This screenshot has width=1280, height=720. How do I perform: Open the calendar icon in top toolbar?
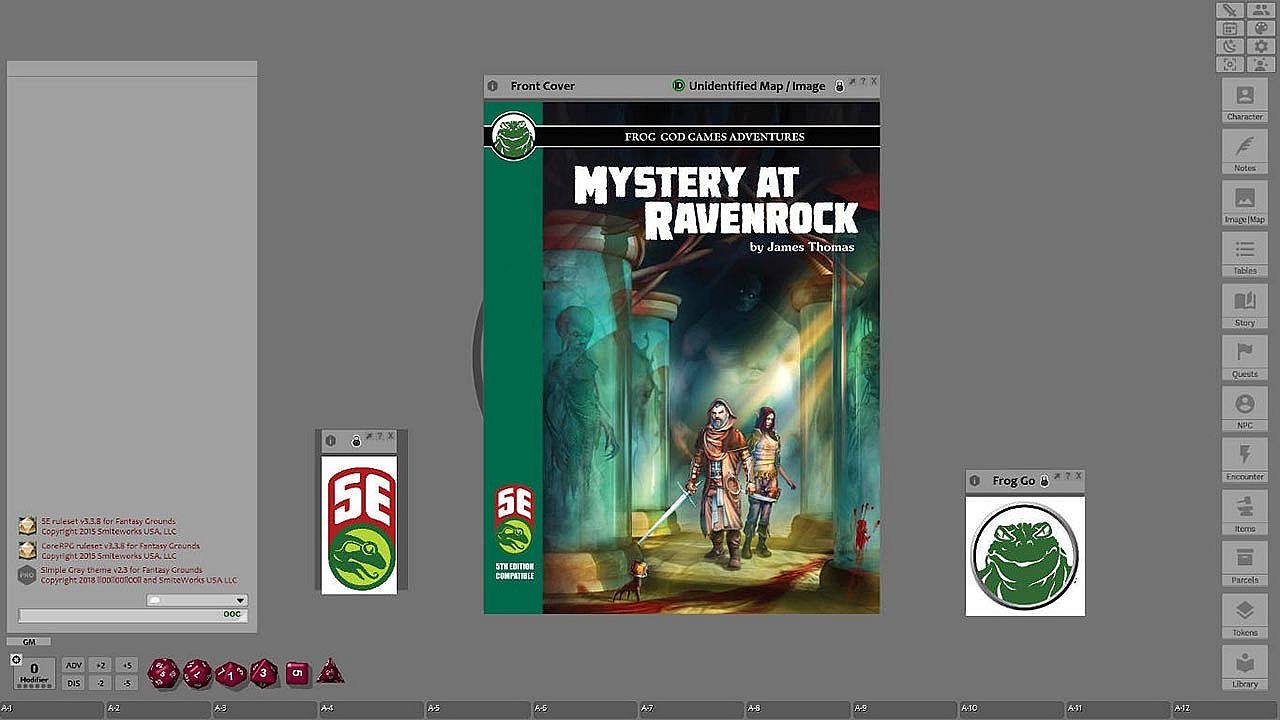1230,29
